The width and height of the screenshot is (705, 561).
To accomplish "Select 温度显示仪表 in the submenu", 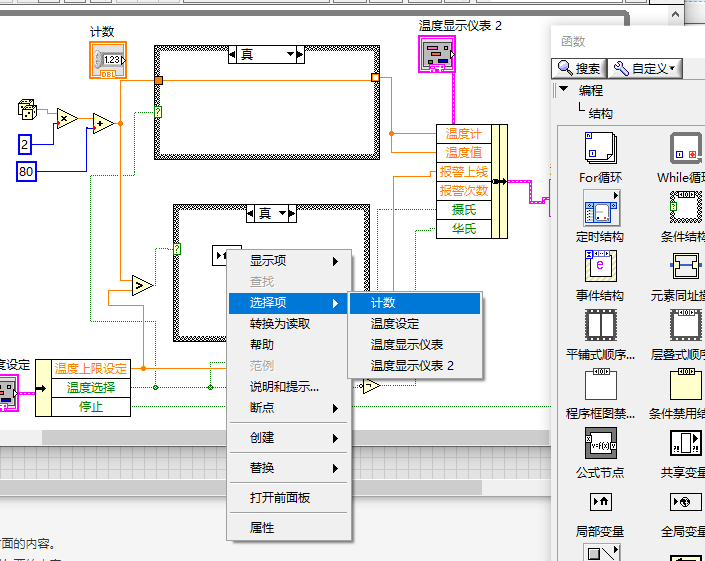I will (x=415, y=345).
